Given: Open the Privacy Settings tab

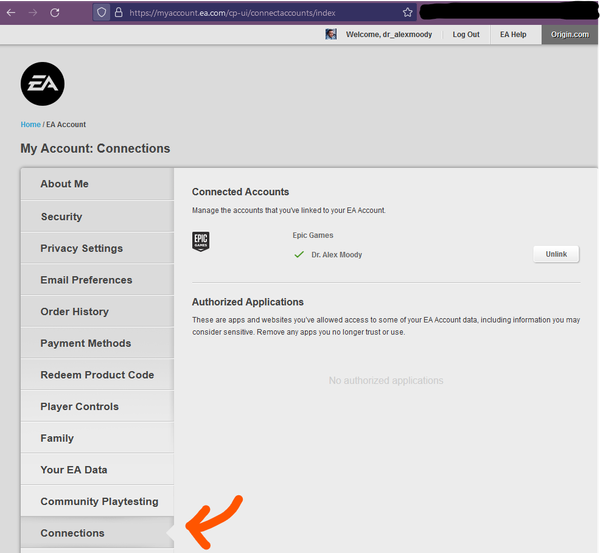Looking at the screenshot, I should coord(97,248).
